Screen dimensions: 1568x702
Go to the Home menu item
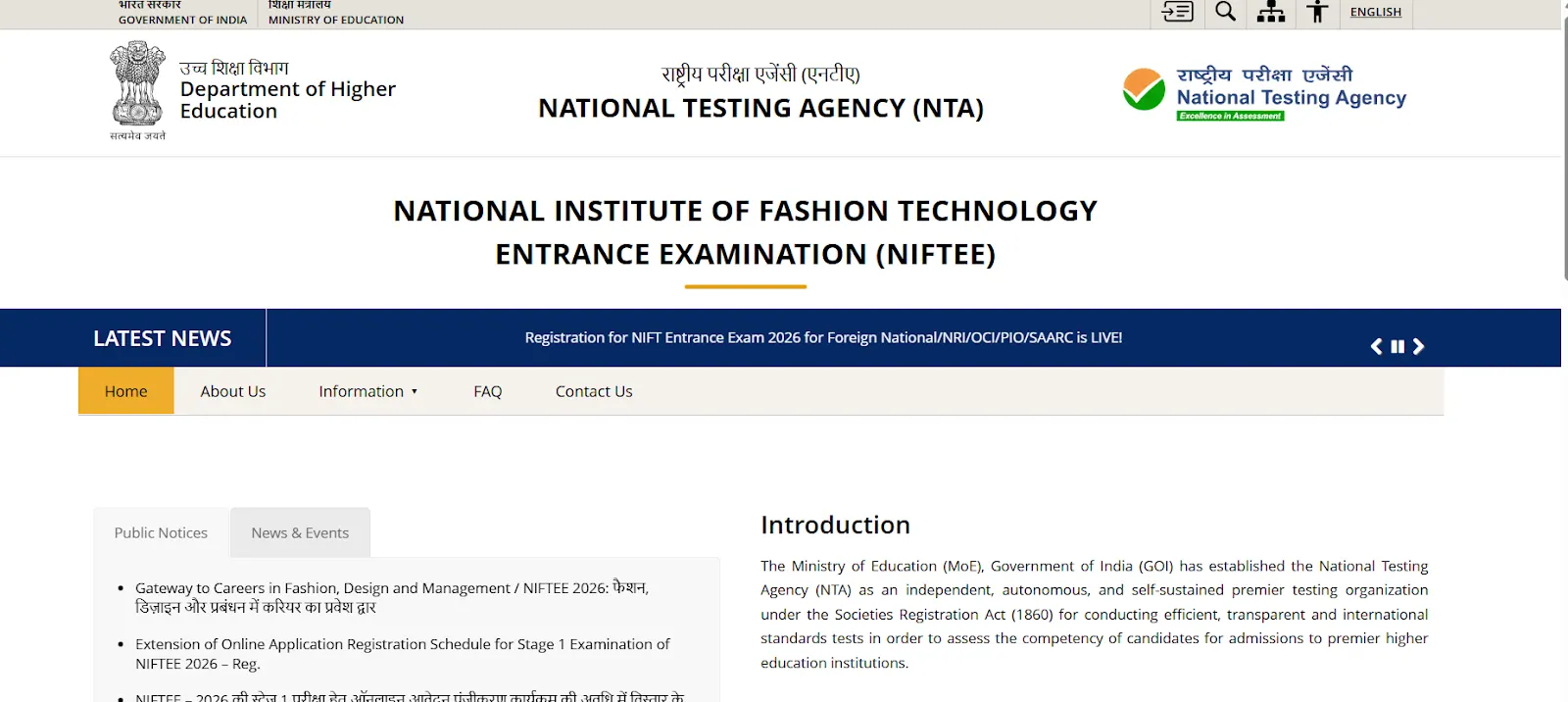pyautogui.click(x=126, y=391)
